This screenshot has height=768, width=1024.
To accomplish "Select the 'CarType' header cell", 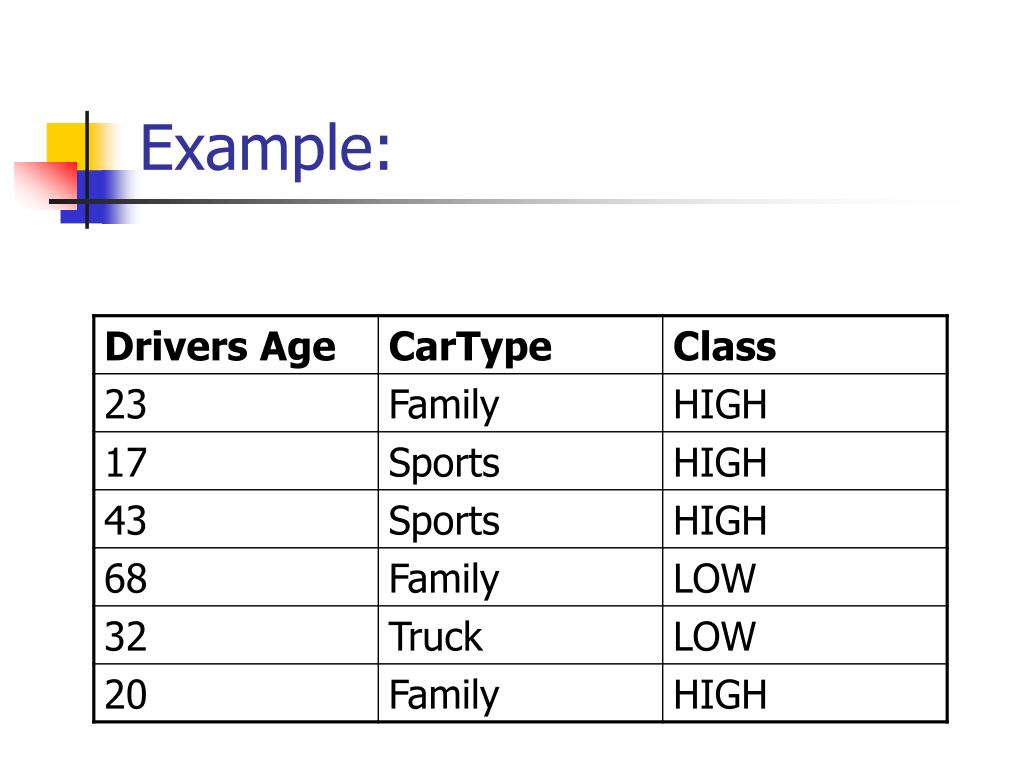I will coord(520,345).
